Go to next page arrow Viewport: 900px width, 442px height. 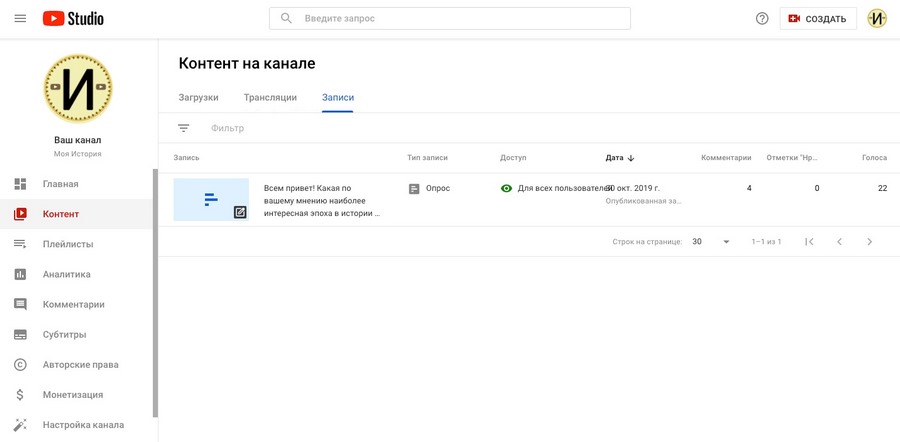coord(870,242)
